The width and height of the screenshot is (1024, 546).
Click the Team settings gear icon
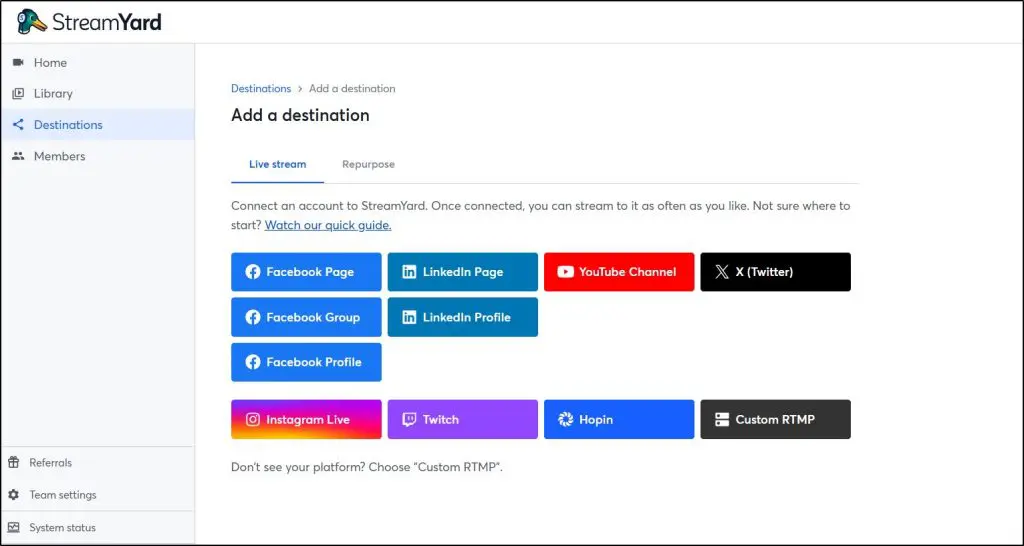point(13,495)
